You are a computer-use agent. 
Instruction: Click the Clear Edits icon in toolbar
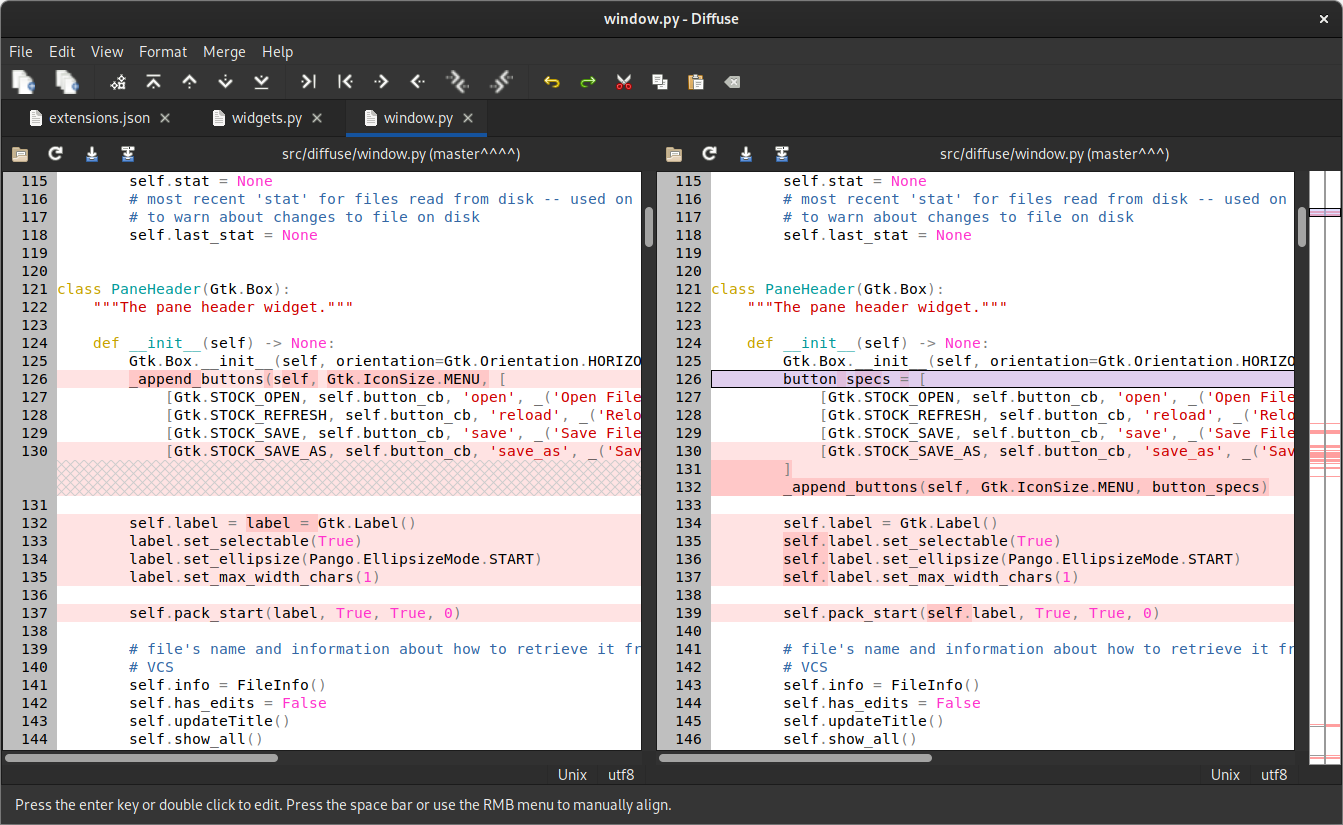(732, 82)
